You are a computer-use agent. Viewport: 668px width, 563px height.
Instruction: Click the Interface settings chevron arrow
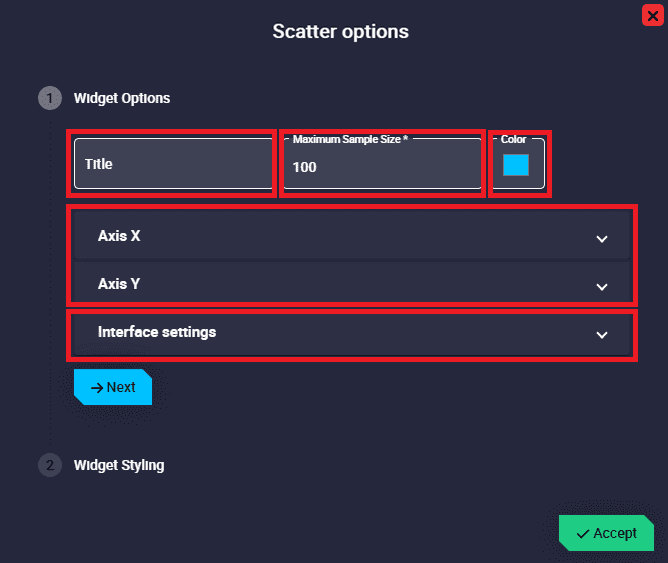(x=602, y=335)
